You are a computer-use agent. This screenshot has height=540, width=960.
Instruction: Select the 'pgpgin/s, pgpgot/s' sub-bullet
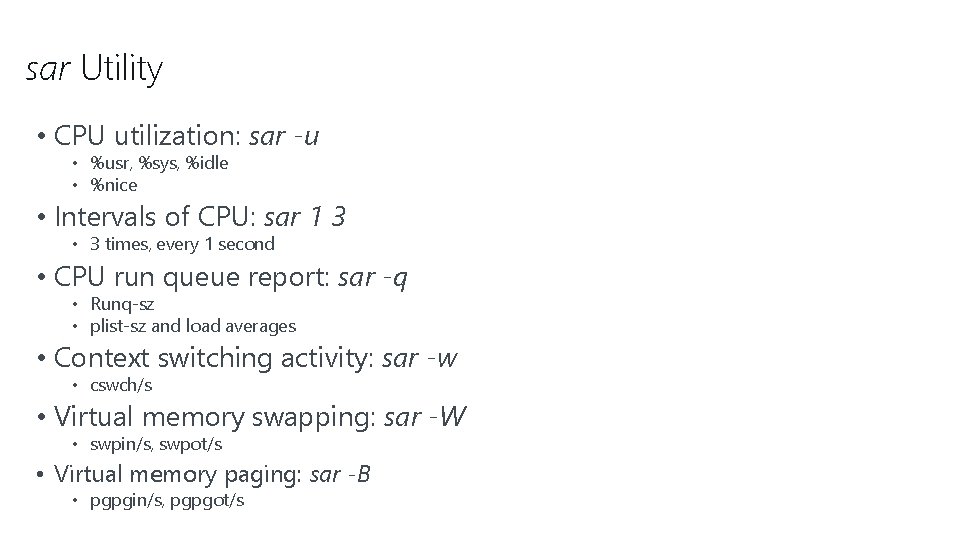tap(167, 500)
